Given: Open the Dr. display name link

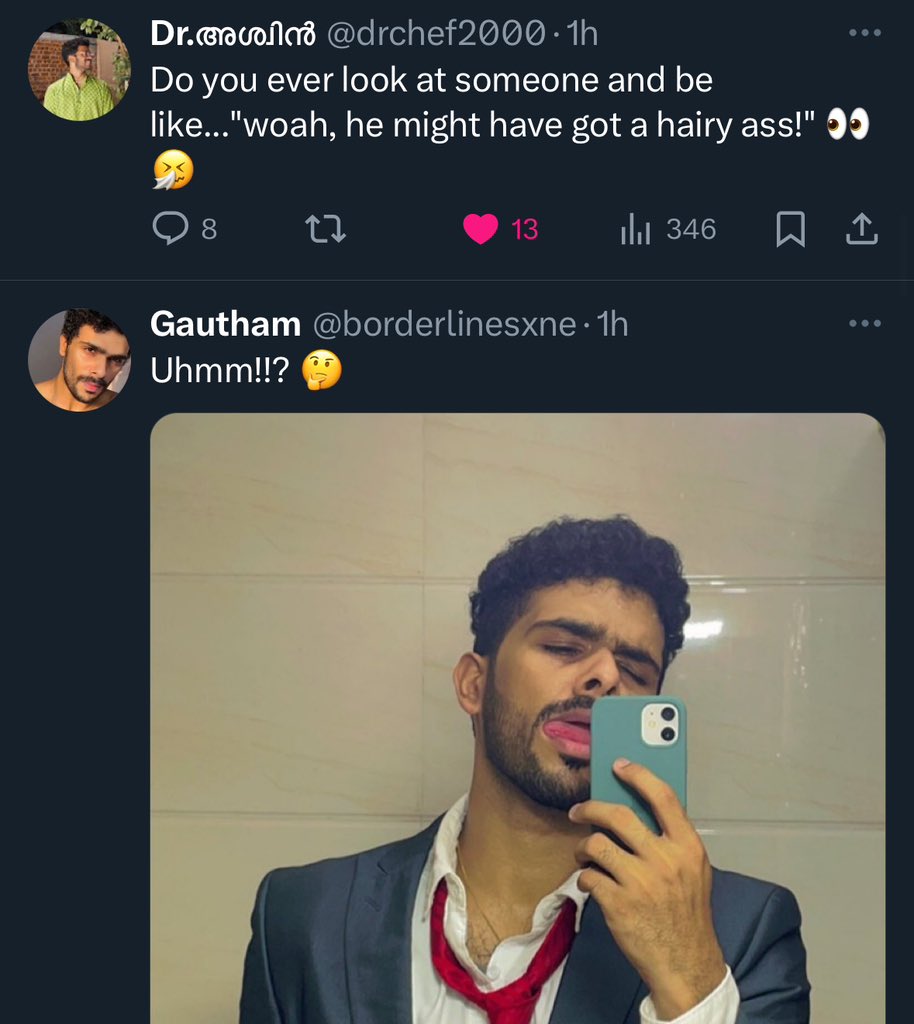Looking at the screenshot, I should (233, 33).
